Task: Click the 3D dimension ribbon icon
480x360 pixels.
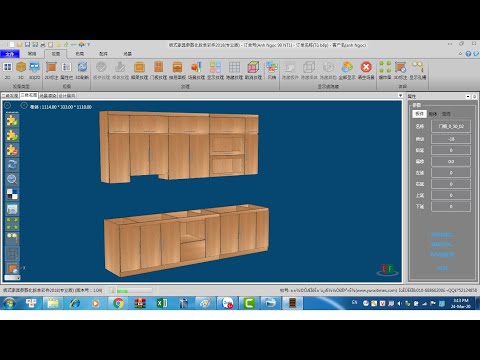Action: pyautogui.click(x=400, y=70)
